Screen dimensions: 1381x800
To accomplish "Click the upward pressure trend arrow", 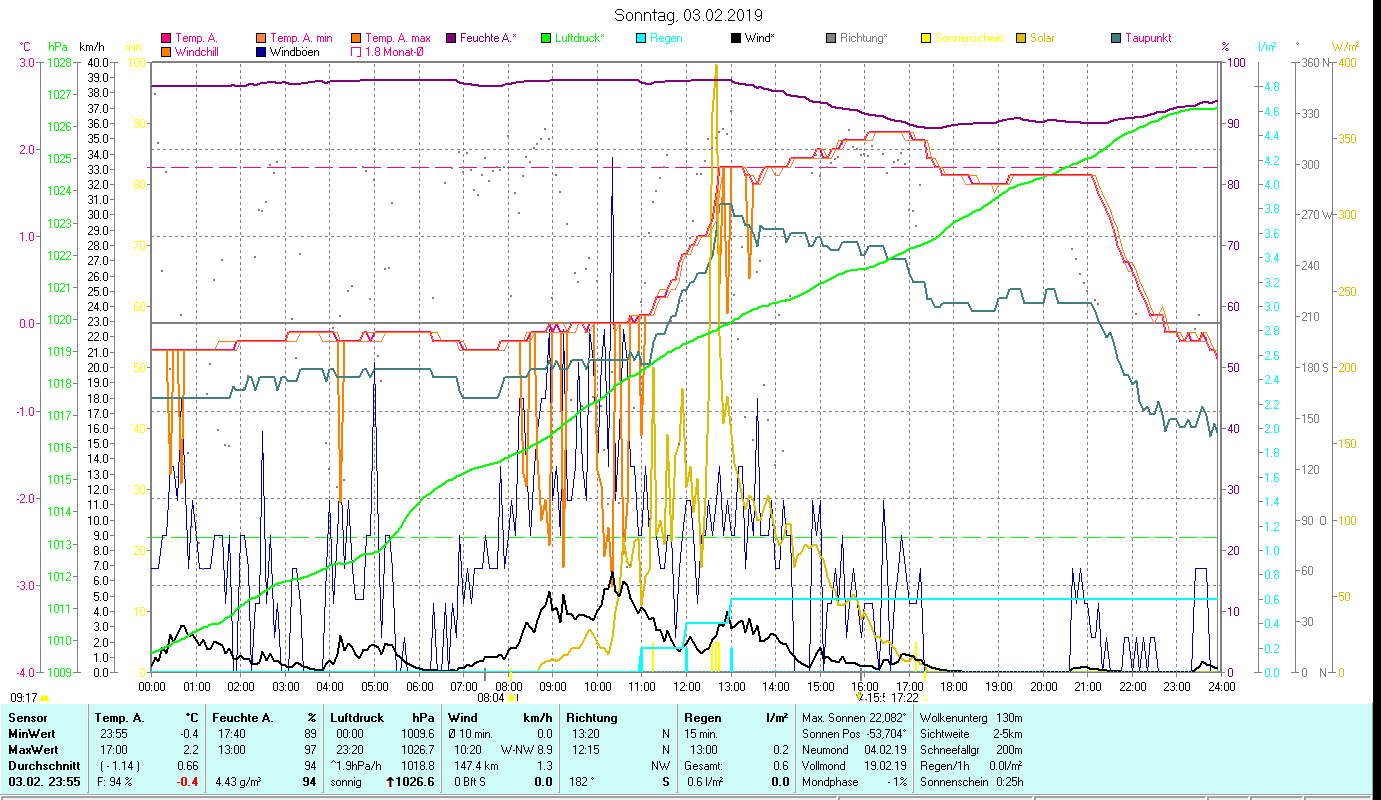I will tap(389, 782).
